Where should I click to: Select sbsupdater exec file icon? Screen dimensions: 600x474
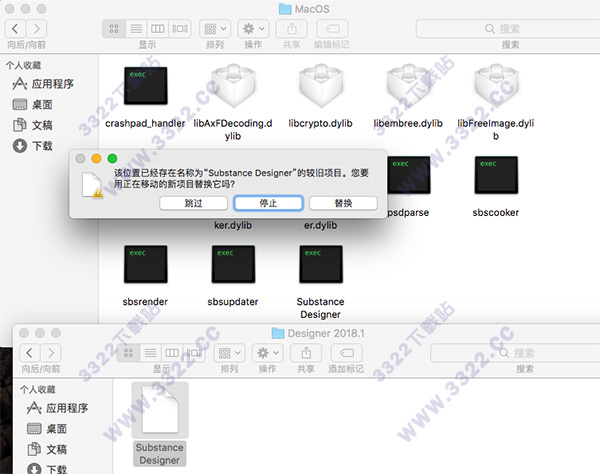pyautogui.click(x=233, y=264)
